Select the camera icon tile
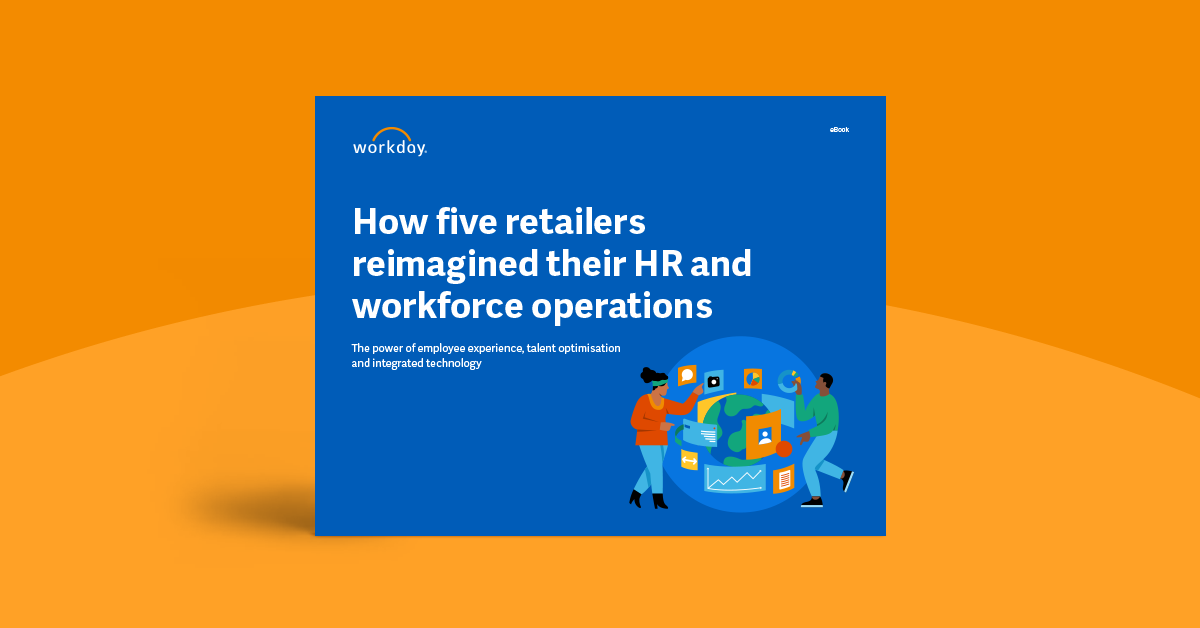The width and height of the screenshot is (1200, 628). pyautogui.click(x=713, y=381)
